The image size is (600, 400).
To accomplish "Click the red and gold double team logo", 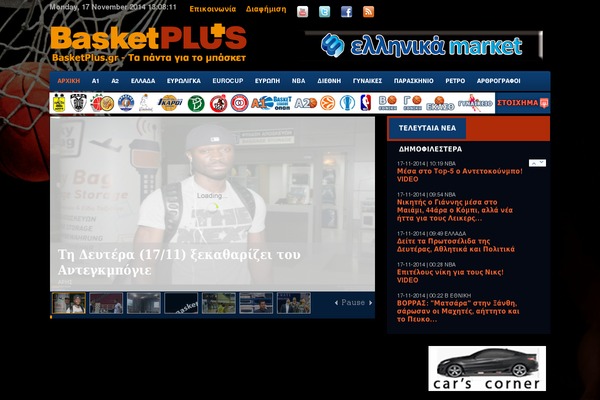I will click(103, 103).
